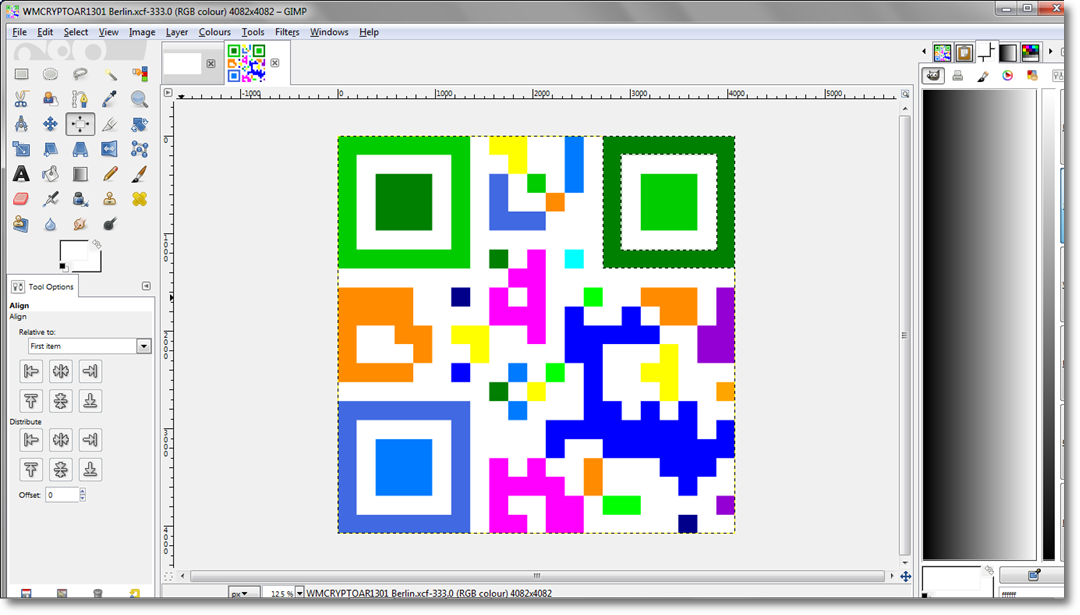Align left edge of target

[31, 371]
